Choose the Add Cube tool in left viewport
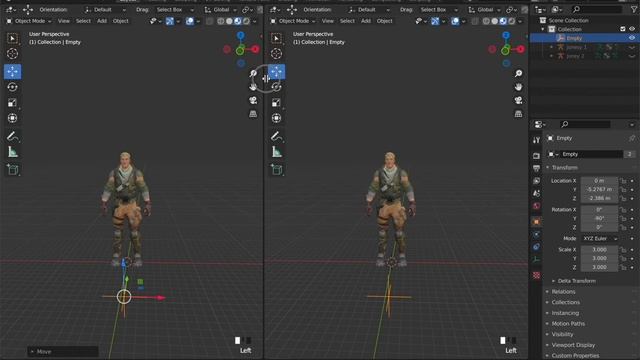 click(13, 169)
